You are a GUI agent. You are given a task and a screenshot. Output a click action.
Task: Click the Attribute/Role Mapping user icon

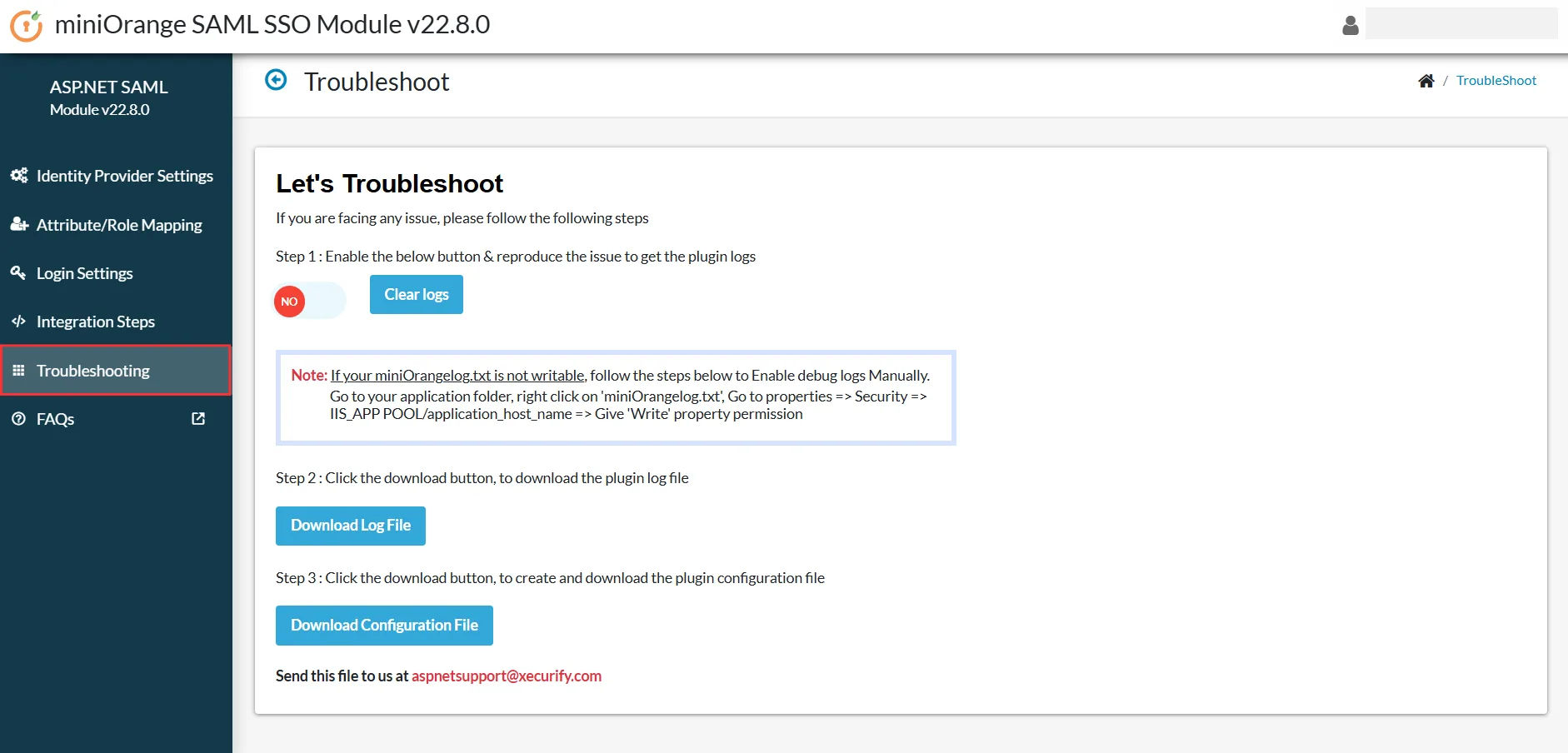pyautogui.click(x=19, y=224)
